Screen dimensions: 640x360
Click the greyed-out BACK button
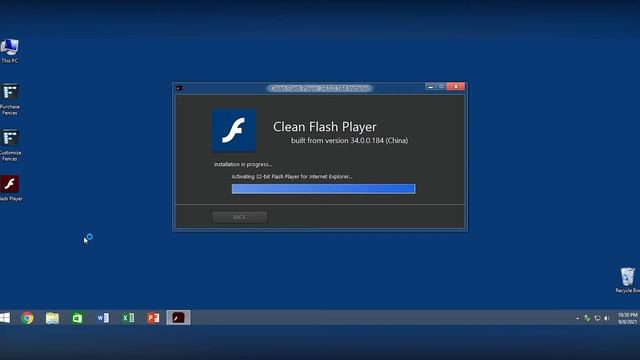[x=240, y=217]
